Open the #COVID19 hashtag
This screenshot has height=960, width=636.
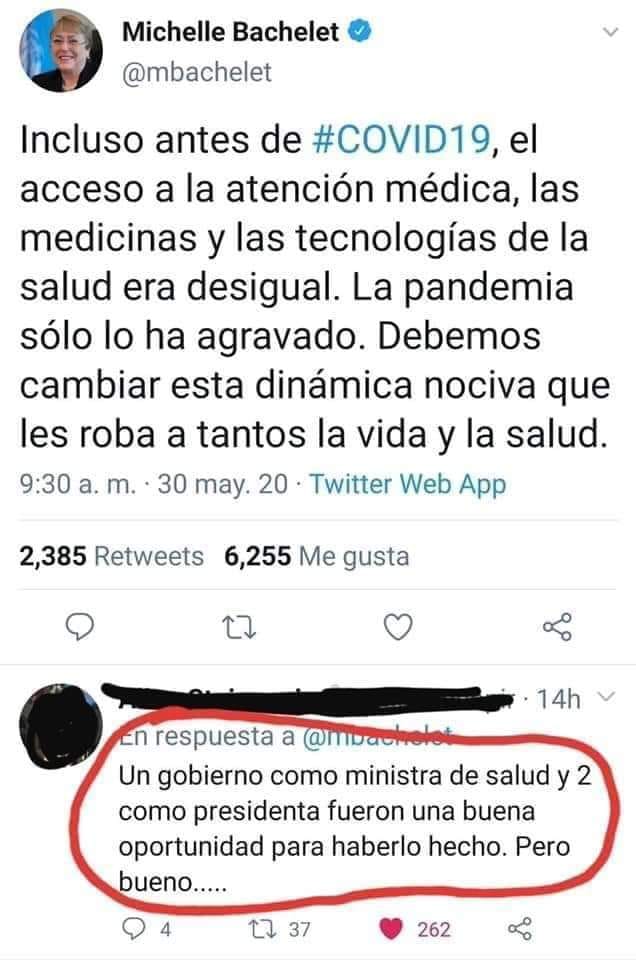[x=402, y=140]
